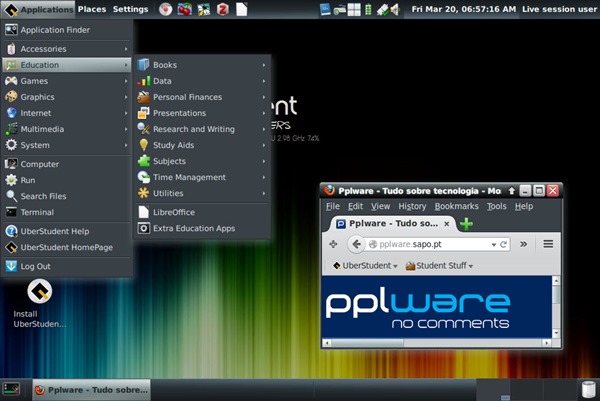Click the volume speaker icon in tray

coord(395,9)
